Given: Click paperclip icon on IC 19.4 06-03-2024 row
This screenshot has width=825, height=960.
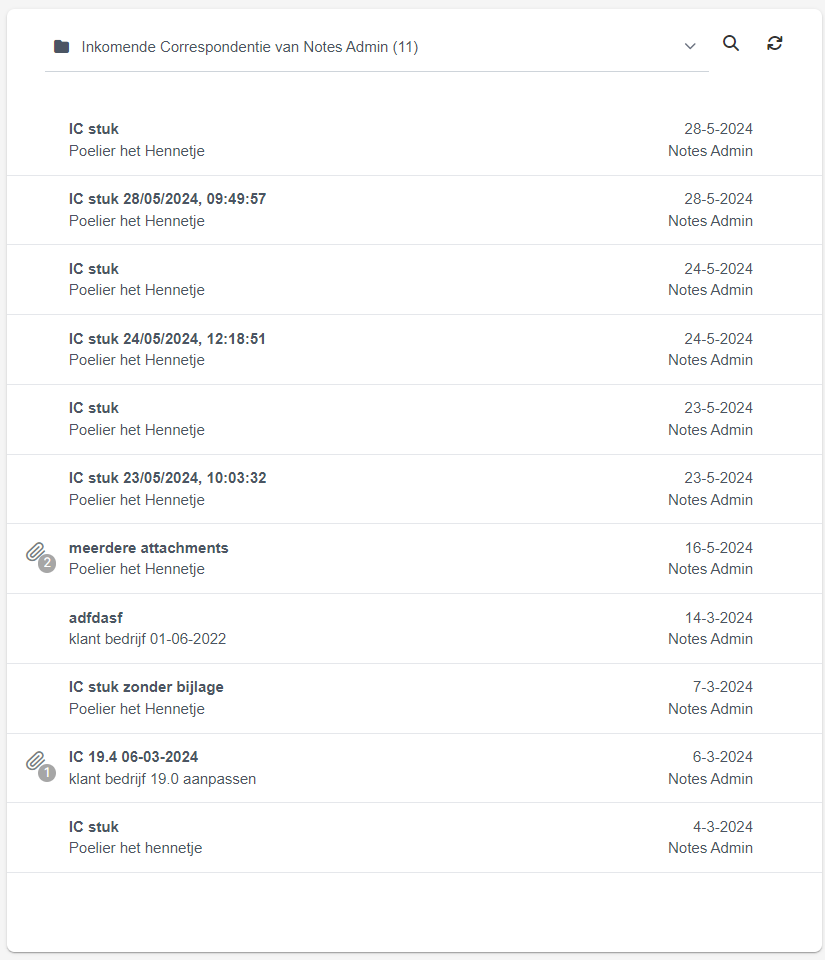Looking at the screenshot, I should 40,767.
